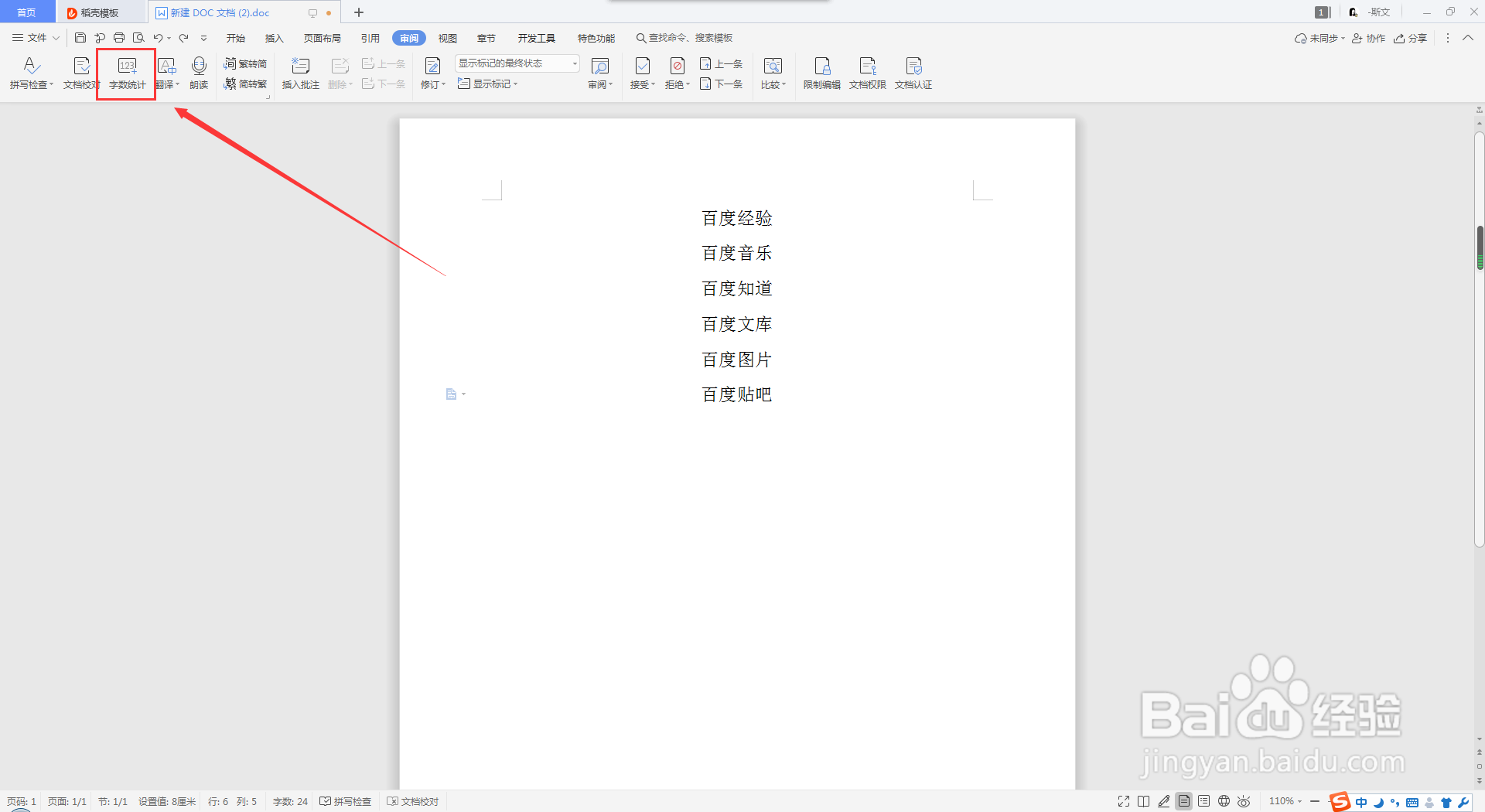Open 限制编辑 restrict editing
This screenshot has width=1485, height=812.
pyautogui.click(x=821, y=73)
